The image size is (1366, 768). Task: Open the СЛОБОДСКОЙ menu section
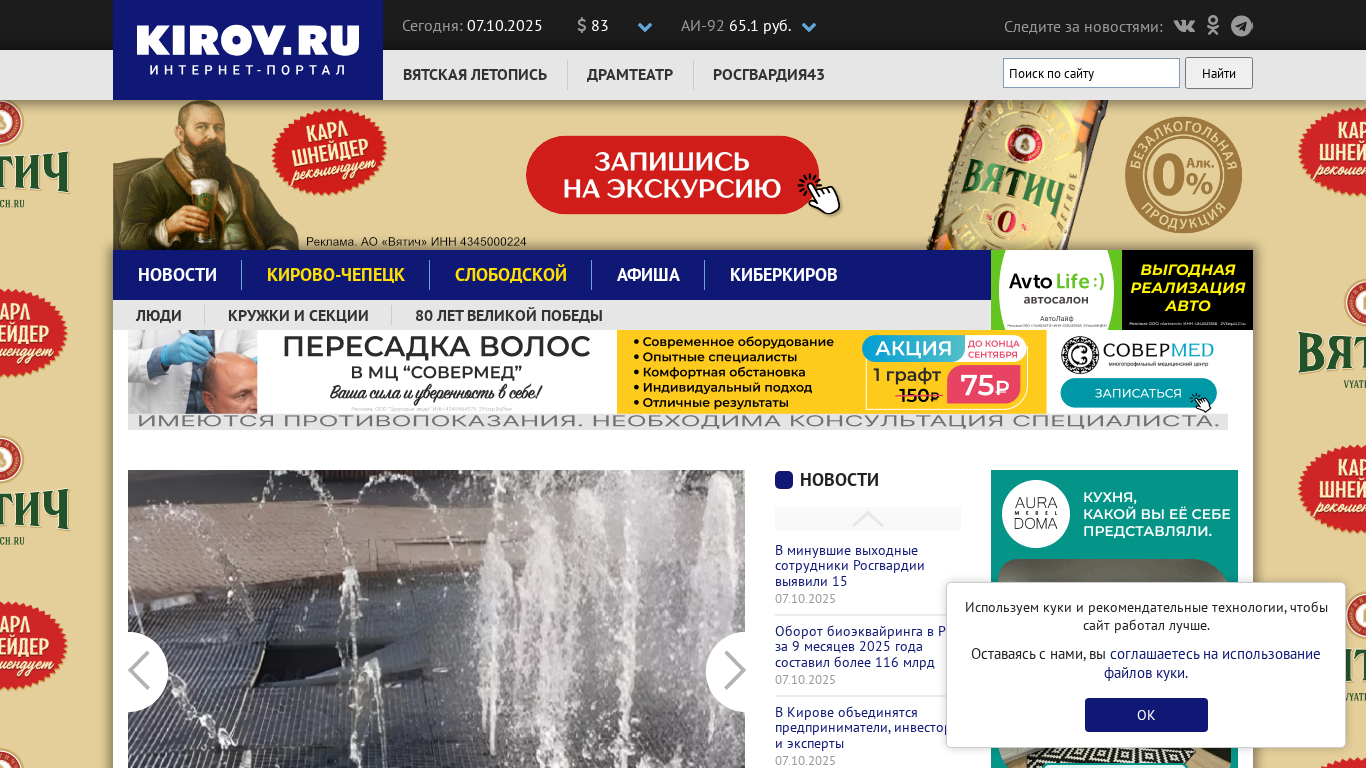click(x=511, y=275)
